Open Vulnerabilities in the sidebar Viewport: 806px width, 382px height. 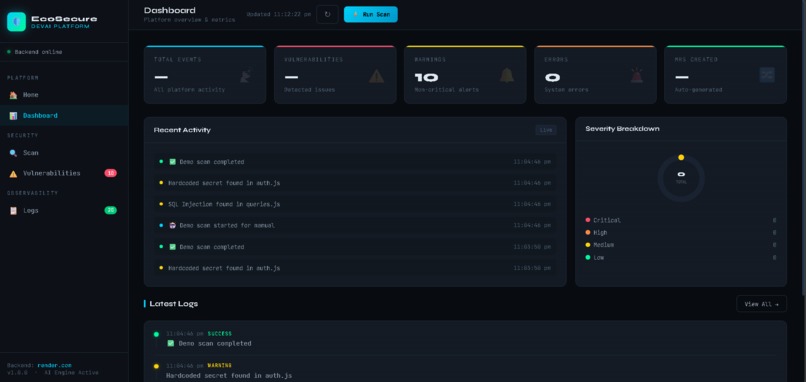64,173
